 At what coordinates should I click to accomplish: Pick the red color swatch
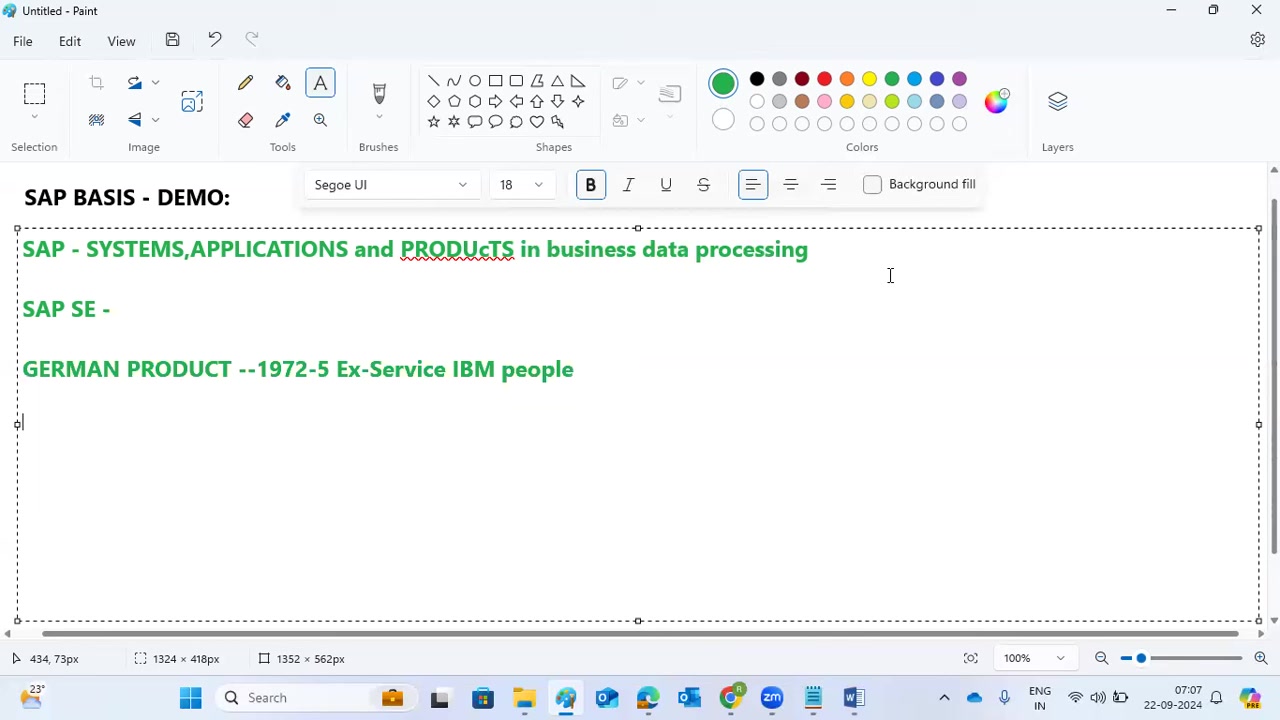(824, 79)
